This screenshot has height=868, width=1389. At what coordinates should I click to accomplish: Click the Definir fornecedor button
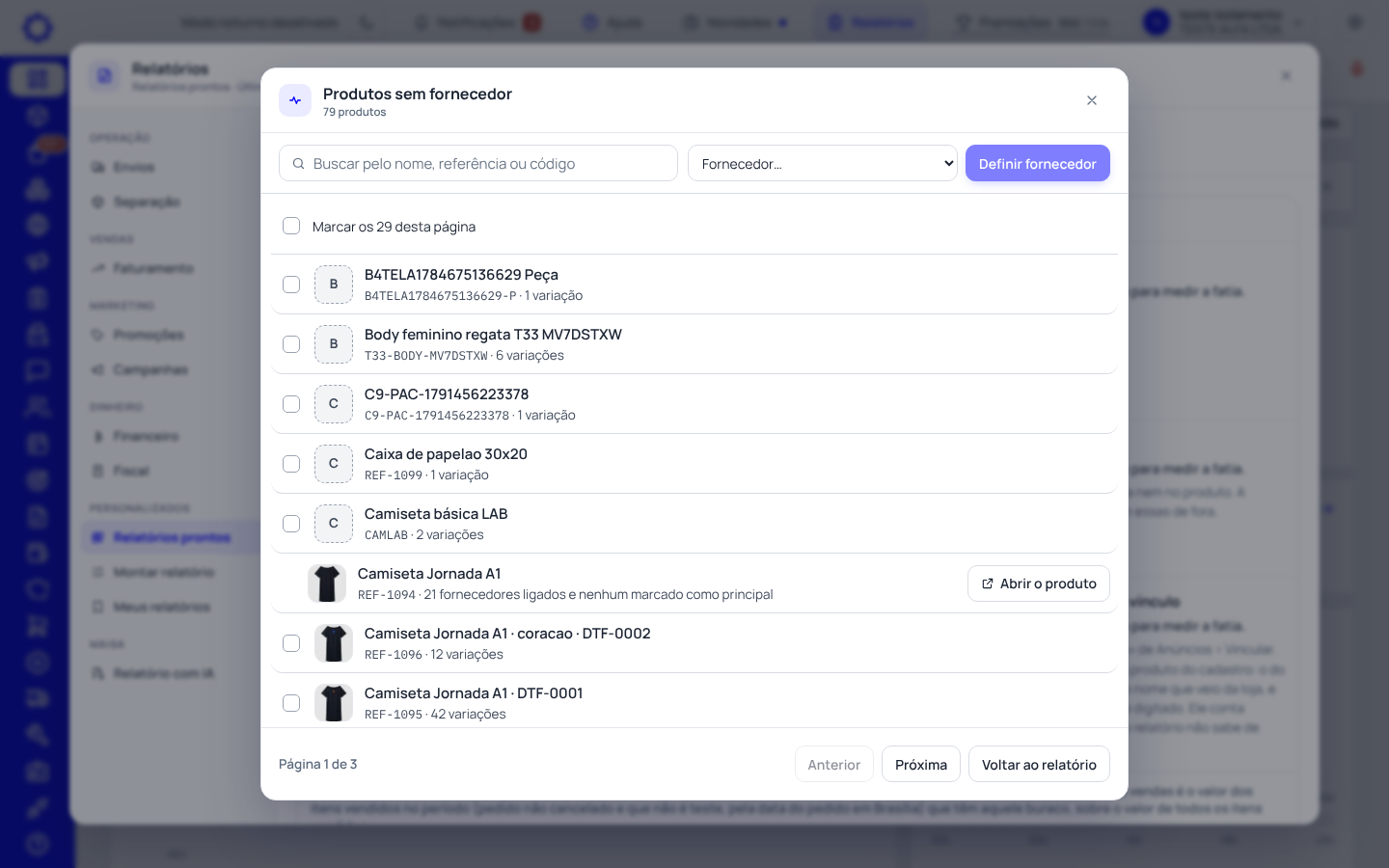coord(1038,163)
